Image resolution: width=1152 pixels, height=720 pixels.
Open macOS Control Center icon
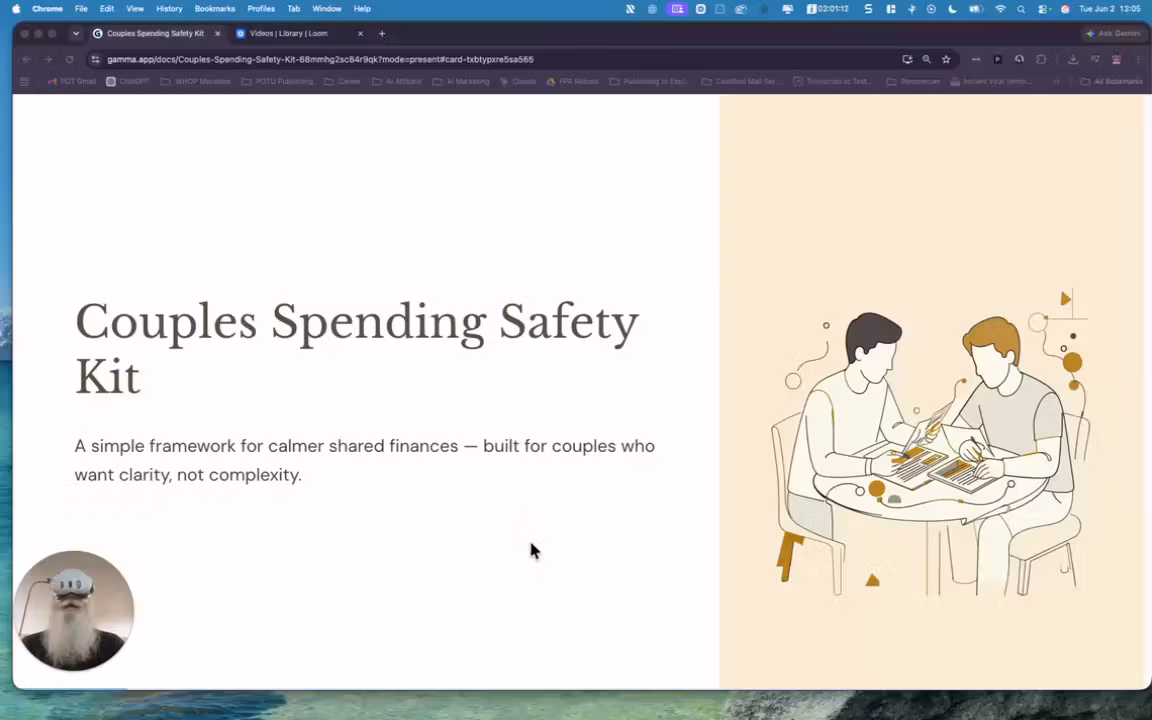tap(1043, 9)
